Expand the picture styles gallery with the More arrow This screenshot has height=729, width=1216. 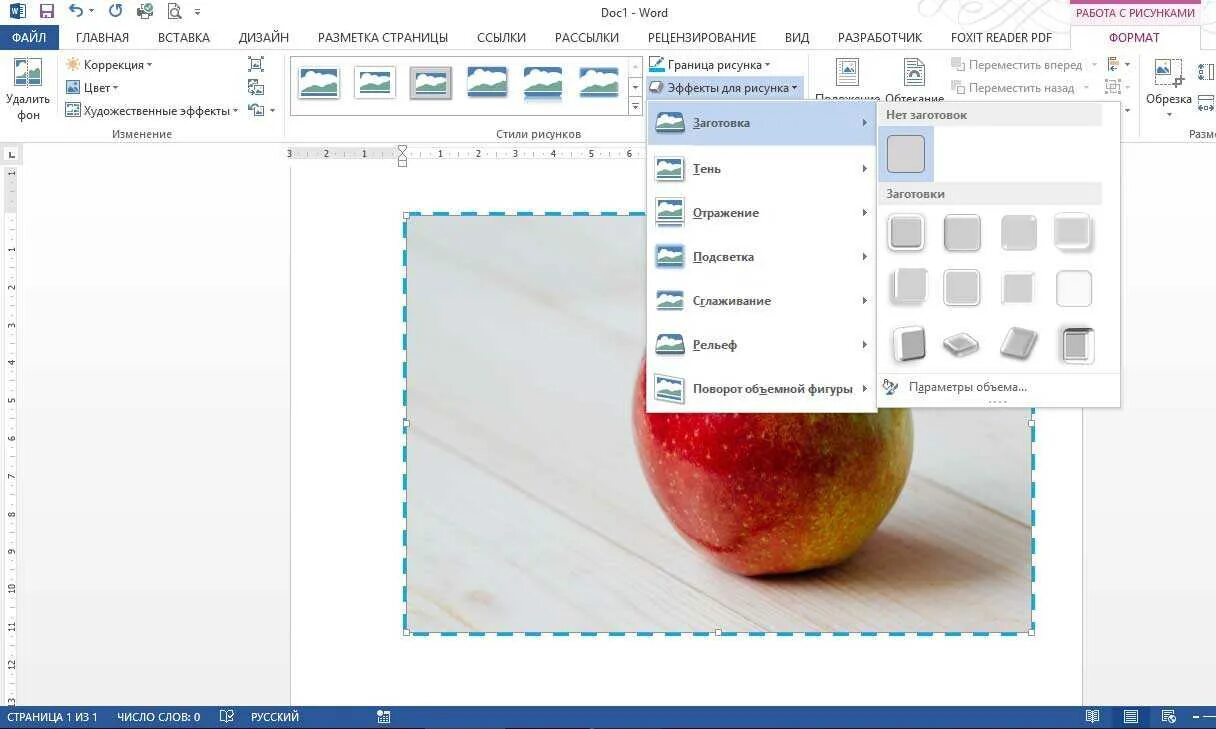click(x=634, y=107)
